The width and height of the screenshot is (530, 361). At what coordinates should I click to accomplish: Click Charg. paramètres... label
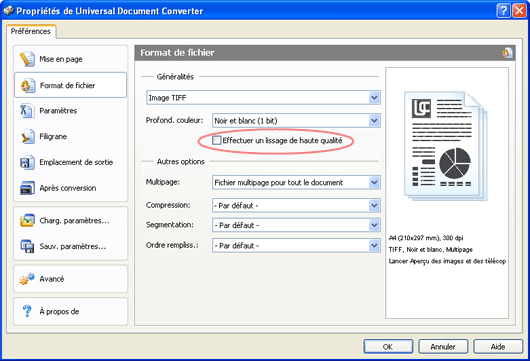(x=74, y=221)
